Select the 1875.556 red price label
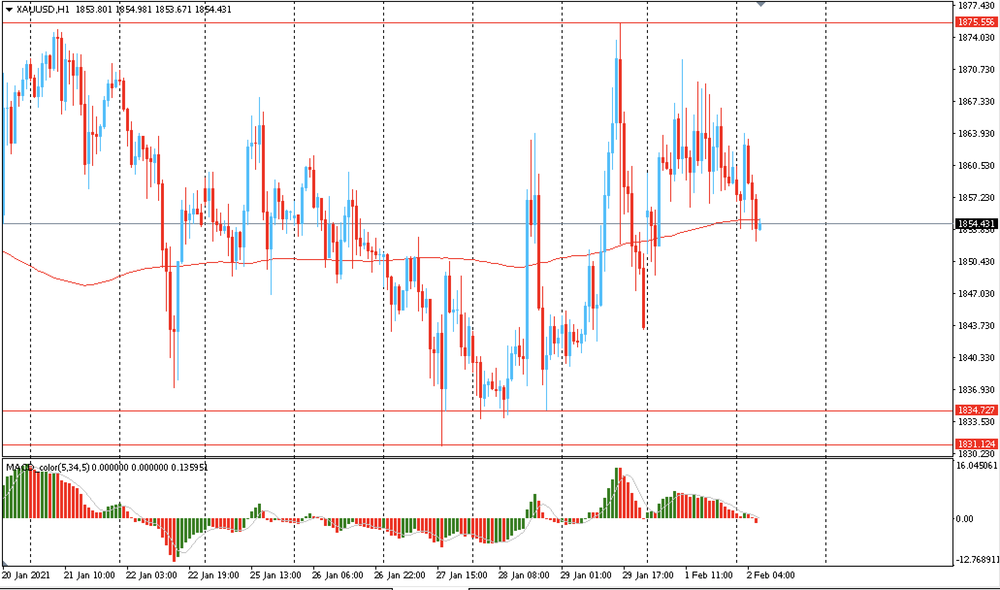Viewport: 1000px width, 590px height. [974, 22]
